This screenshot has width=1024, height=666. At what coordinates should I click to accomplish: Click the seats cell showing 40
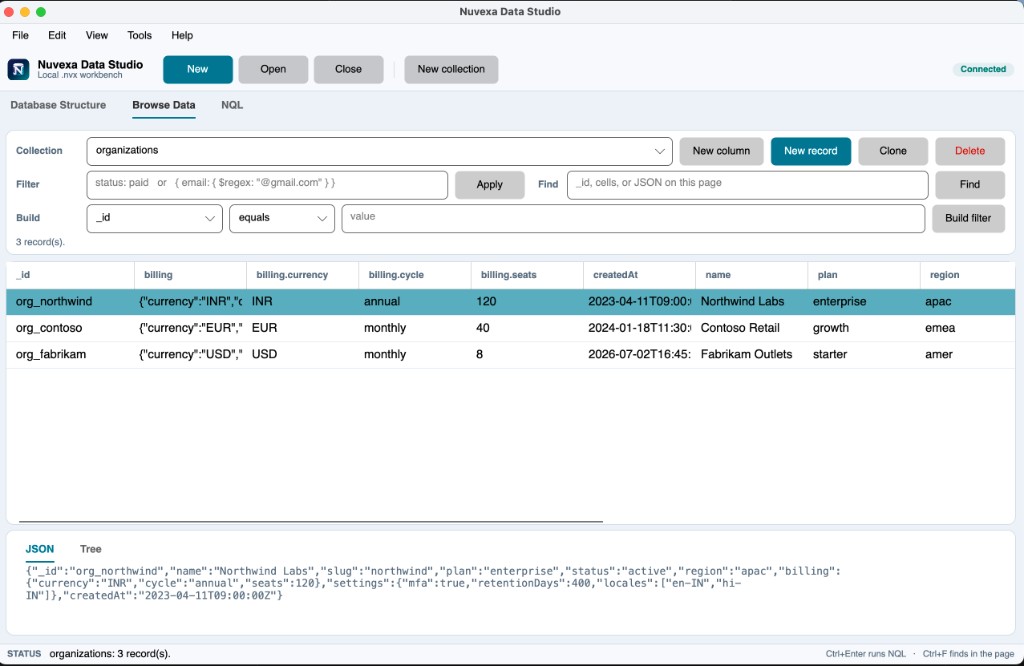click(528, 328)
